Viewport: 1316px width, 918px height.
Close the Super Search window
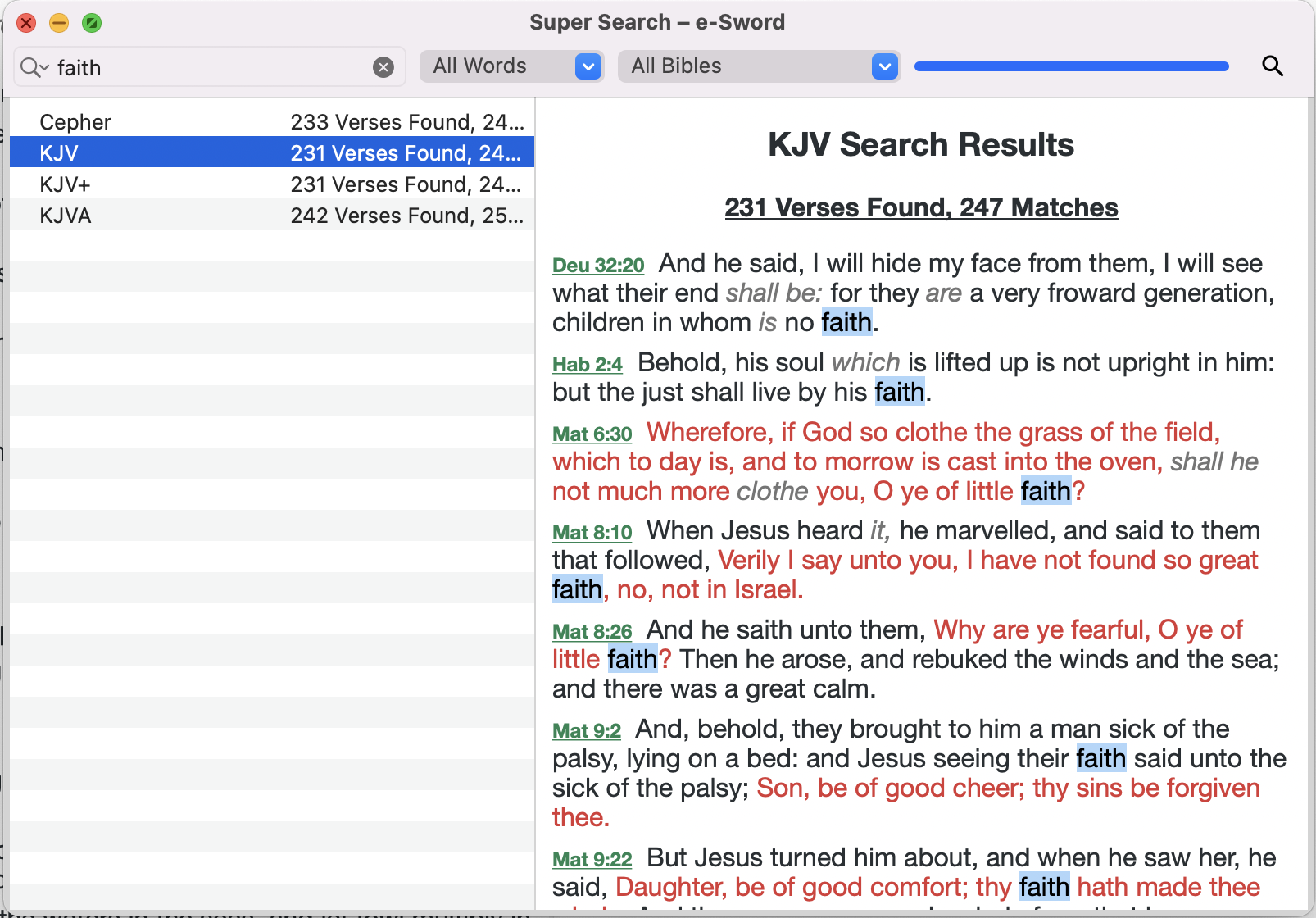26,23
